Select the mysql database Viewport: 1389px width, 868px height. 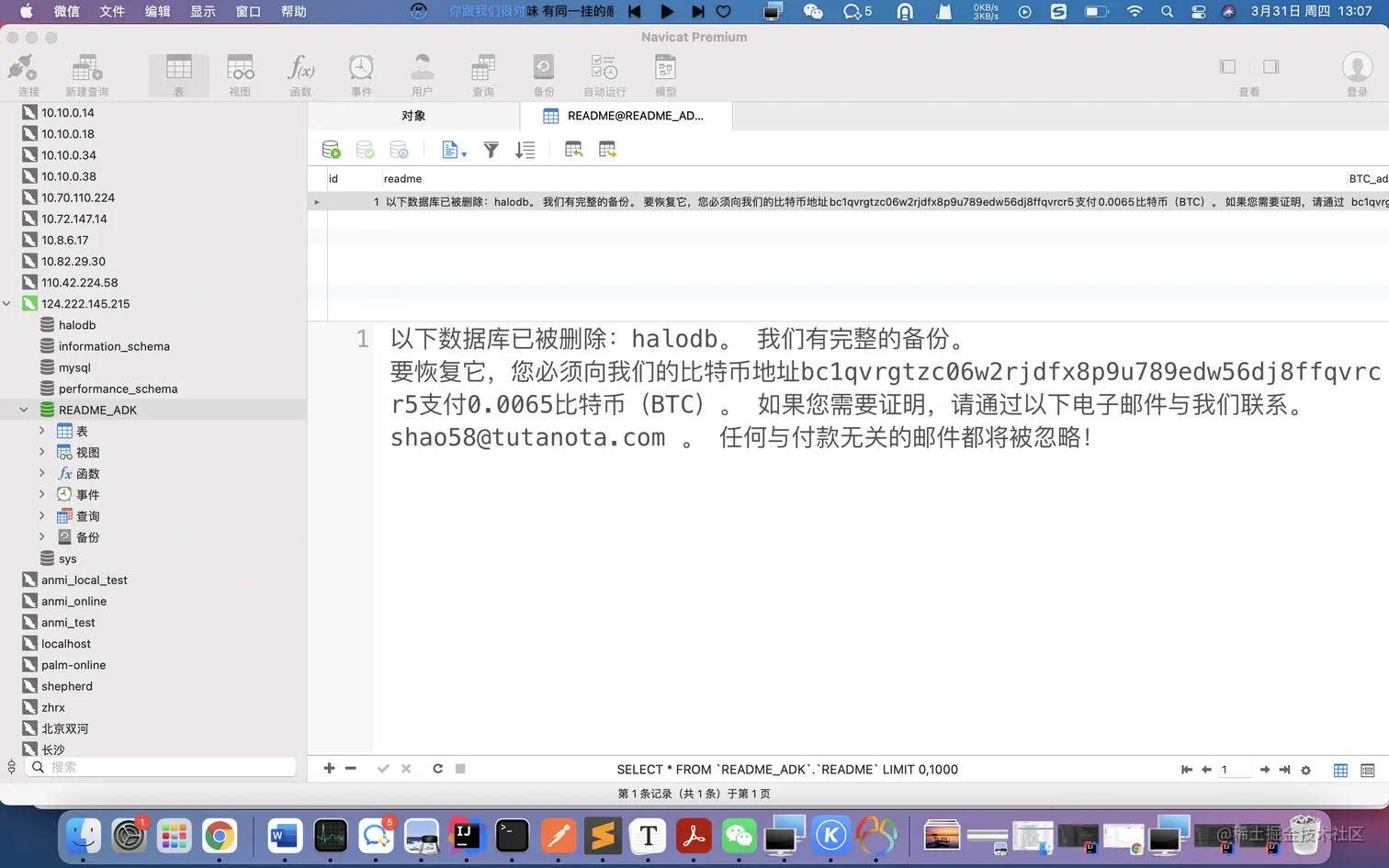(74, 367)
